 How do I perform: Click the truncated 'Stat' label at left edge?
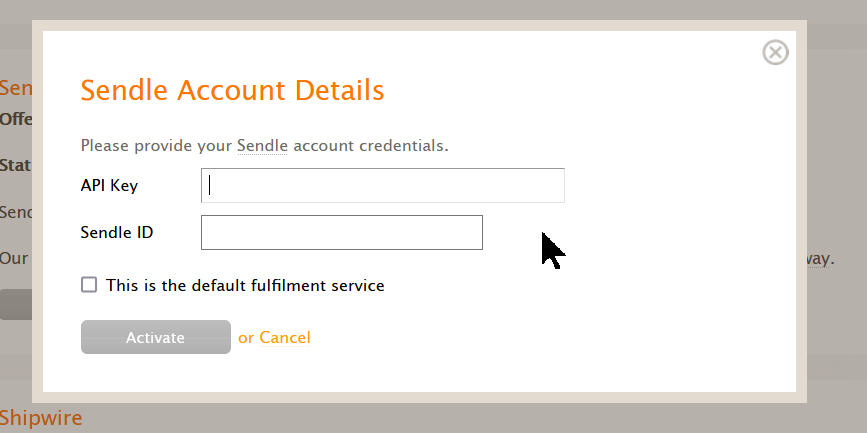(15, 165)
